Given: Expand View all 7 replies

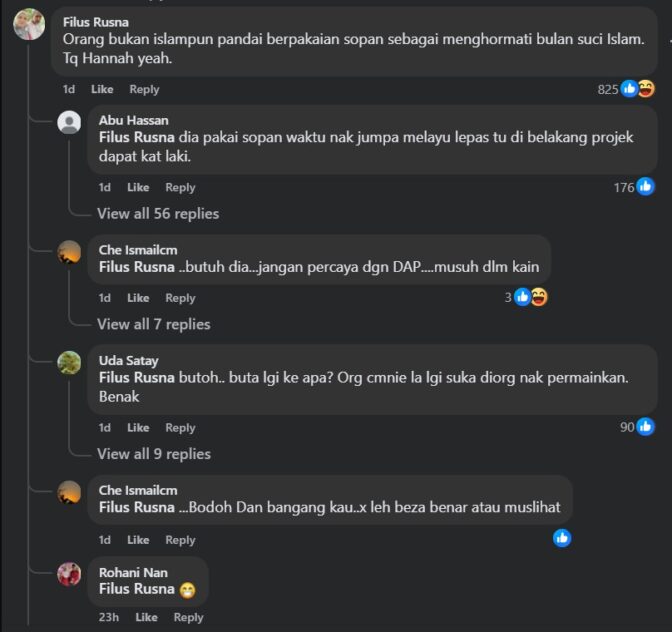Looking at the screenshot, I should tap(154, 324).
